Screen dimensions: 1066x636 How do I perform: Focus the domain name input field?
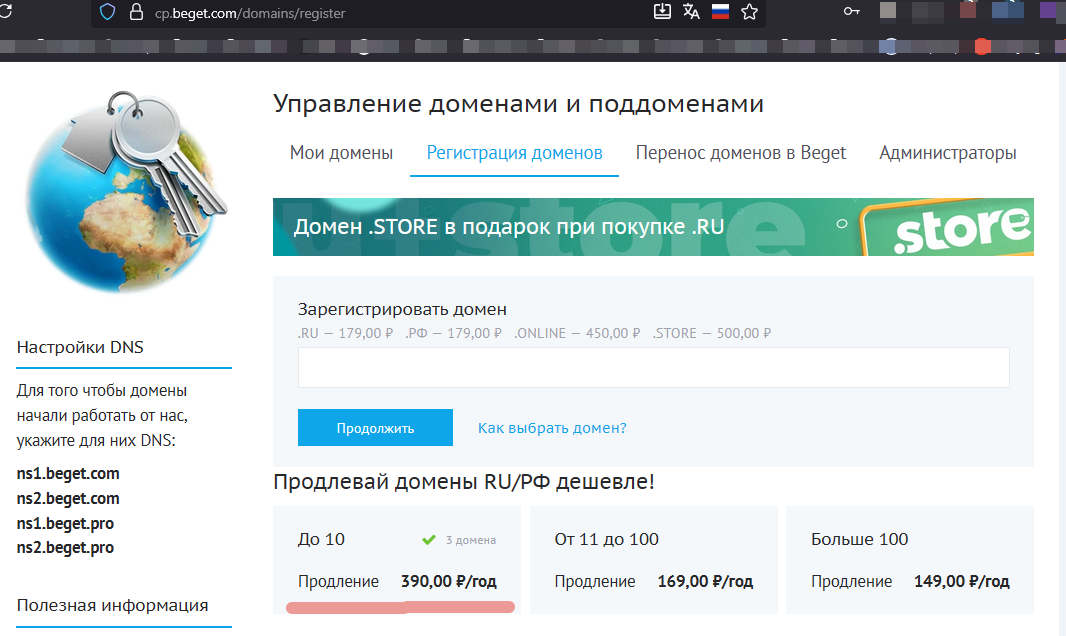[653, 368]
